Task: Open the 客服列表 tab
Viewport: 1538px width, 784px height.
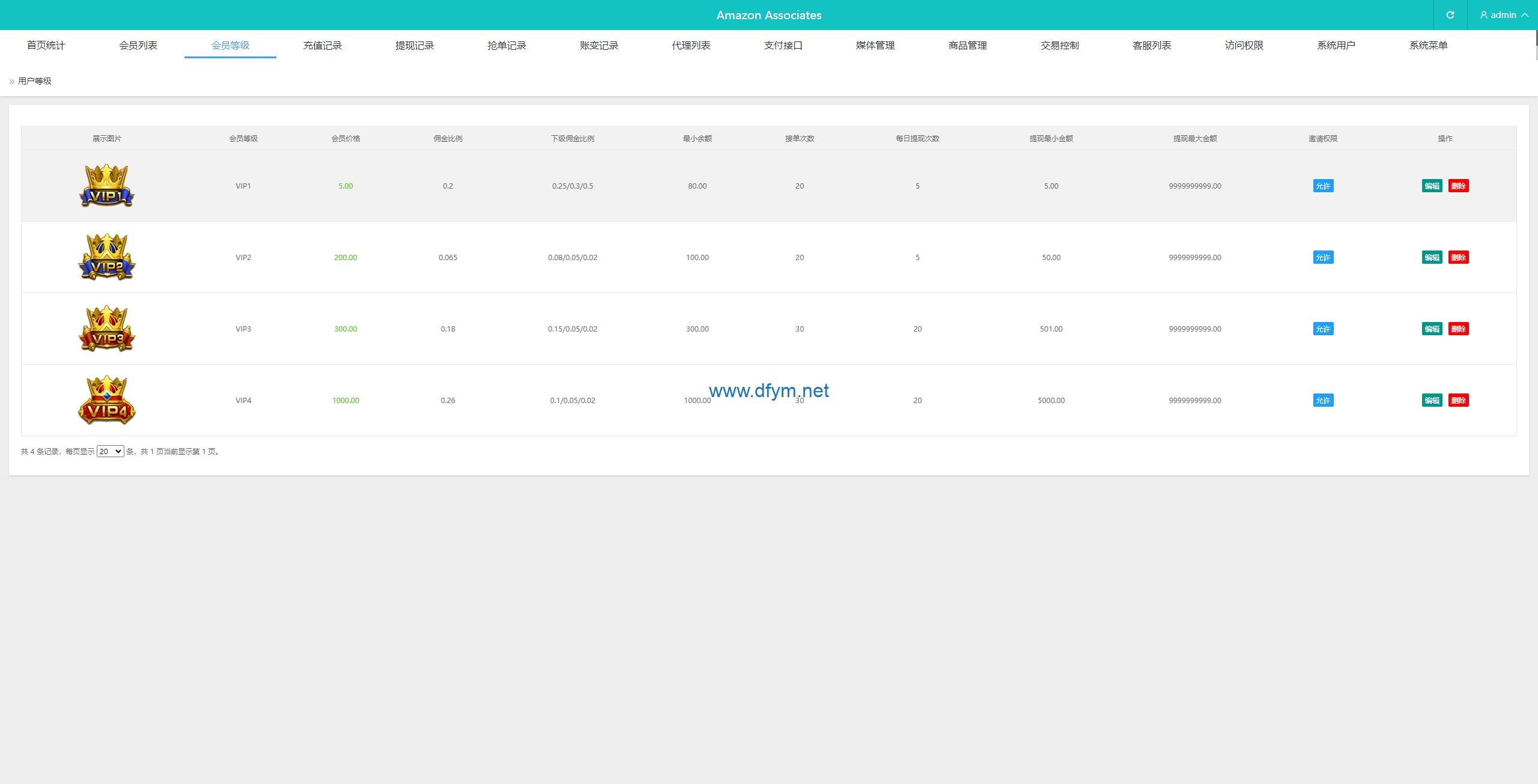Action: click(1152, 45)
